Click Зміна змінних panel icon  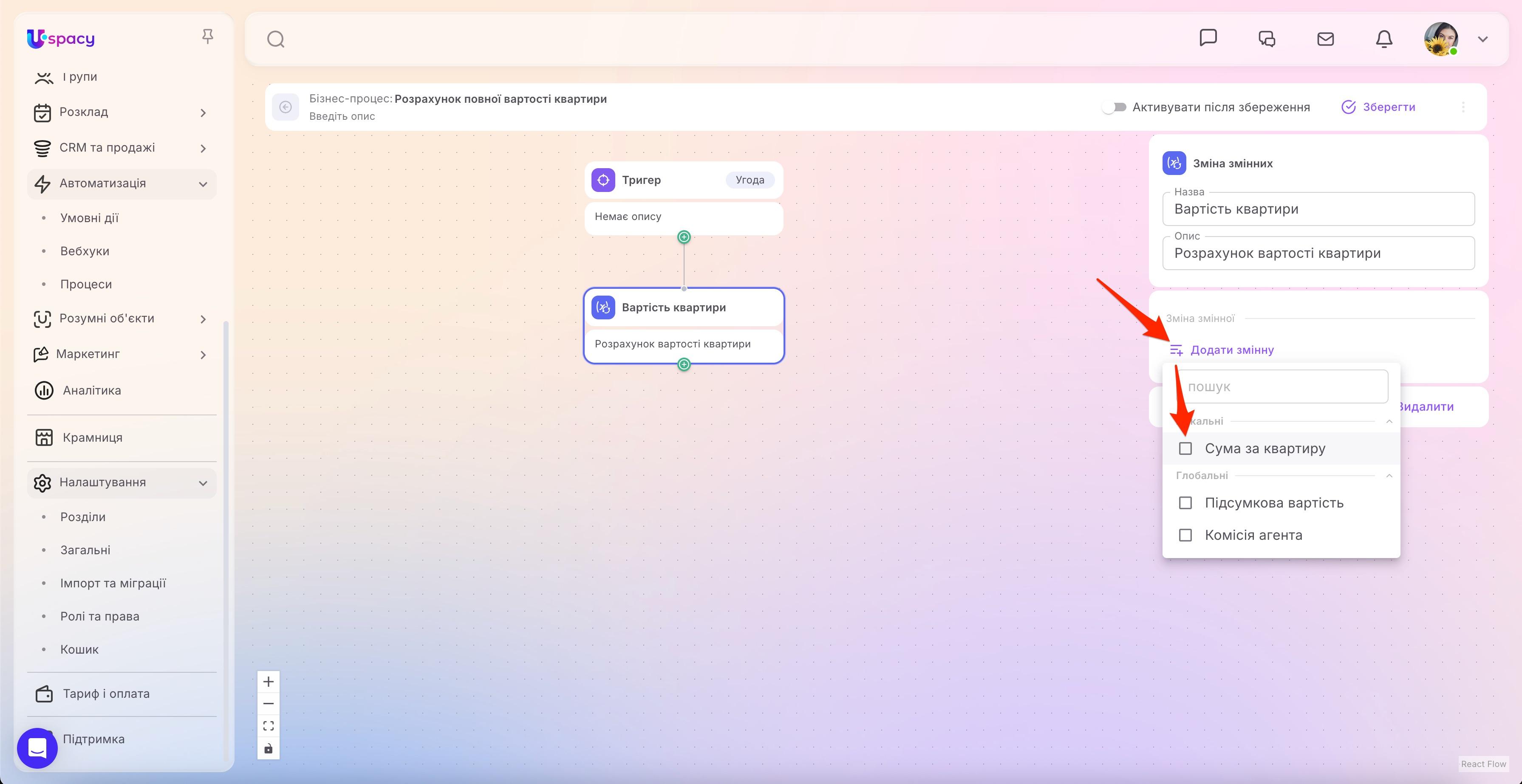pos(1174,164)
